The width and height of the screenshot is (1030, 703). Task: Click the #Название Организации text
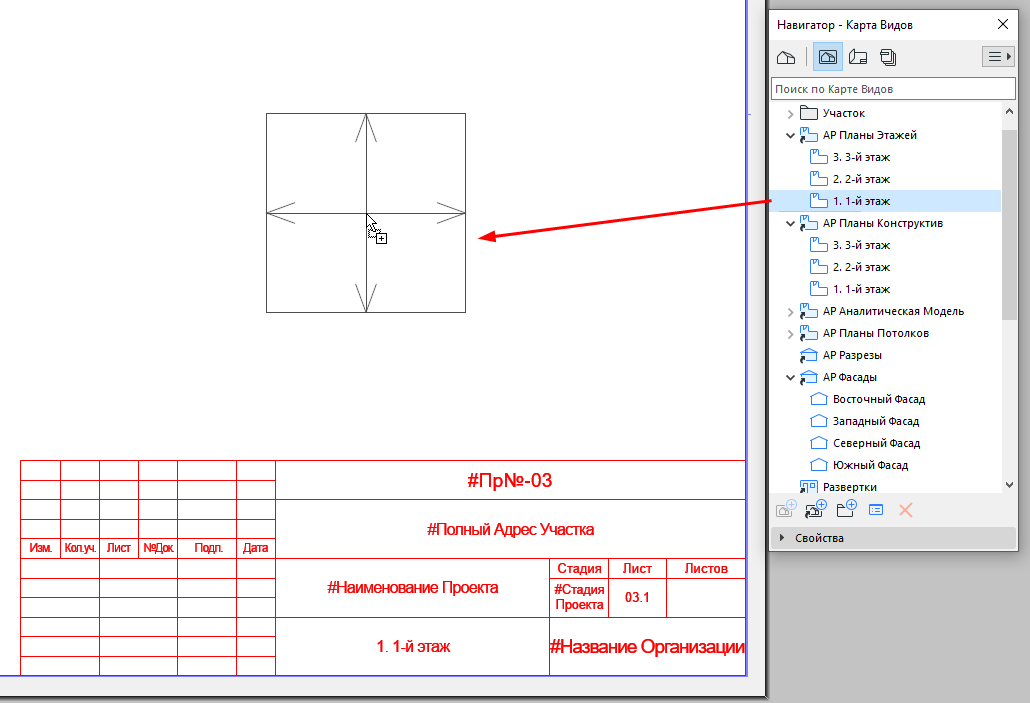pyautogui.click(x=648, y=646)
